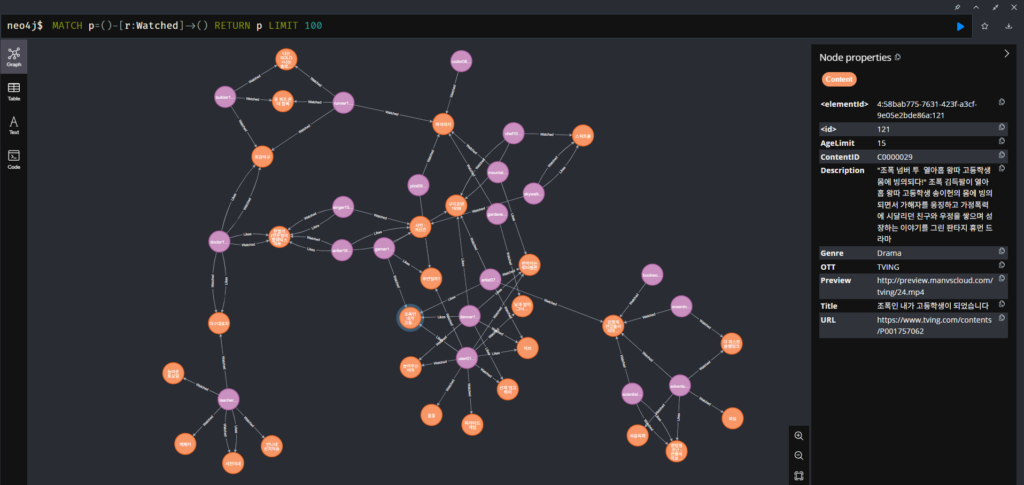This screenshot has width=1024, height=485.
Task: Fit graph to screen icon
Action: pos(799,476)
